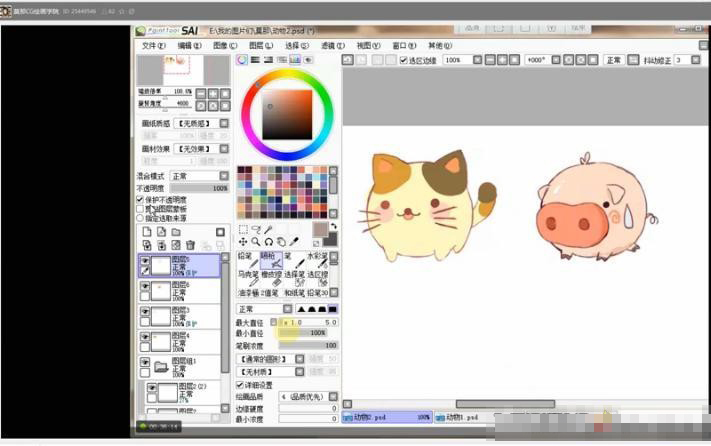711x446 pixels.
Task: Select the 铅笔 pencil brush
Action: point(248,260)
